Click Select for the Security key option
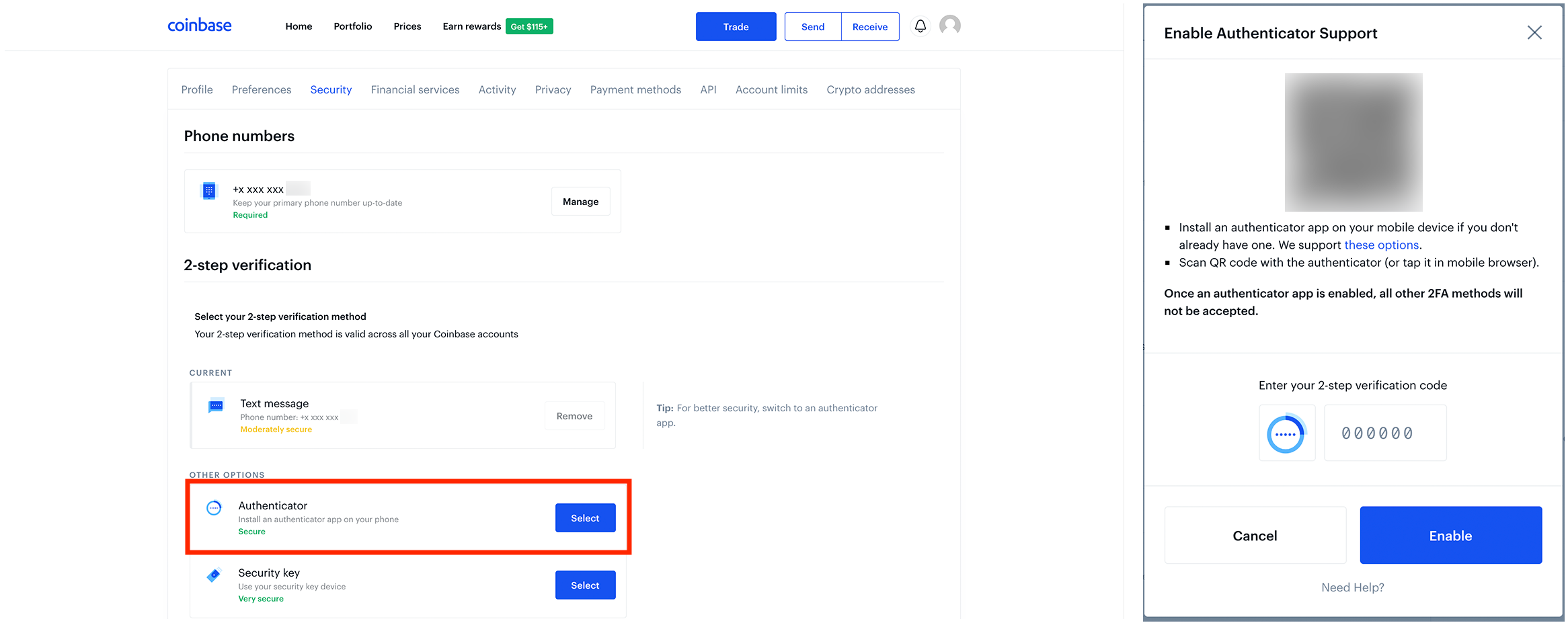Screen dimensions: 1568x625 click(586, 585)
